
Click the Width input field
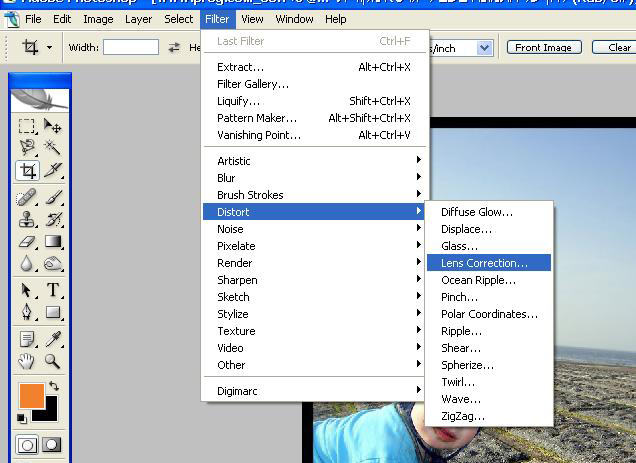131,47
